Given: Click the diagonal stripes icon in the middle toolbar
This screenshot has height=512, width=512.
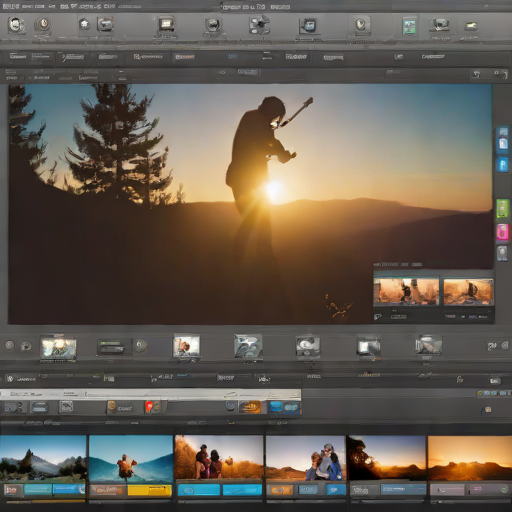Looking at the screenshot, I should [x=428, y=345].
